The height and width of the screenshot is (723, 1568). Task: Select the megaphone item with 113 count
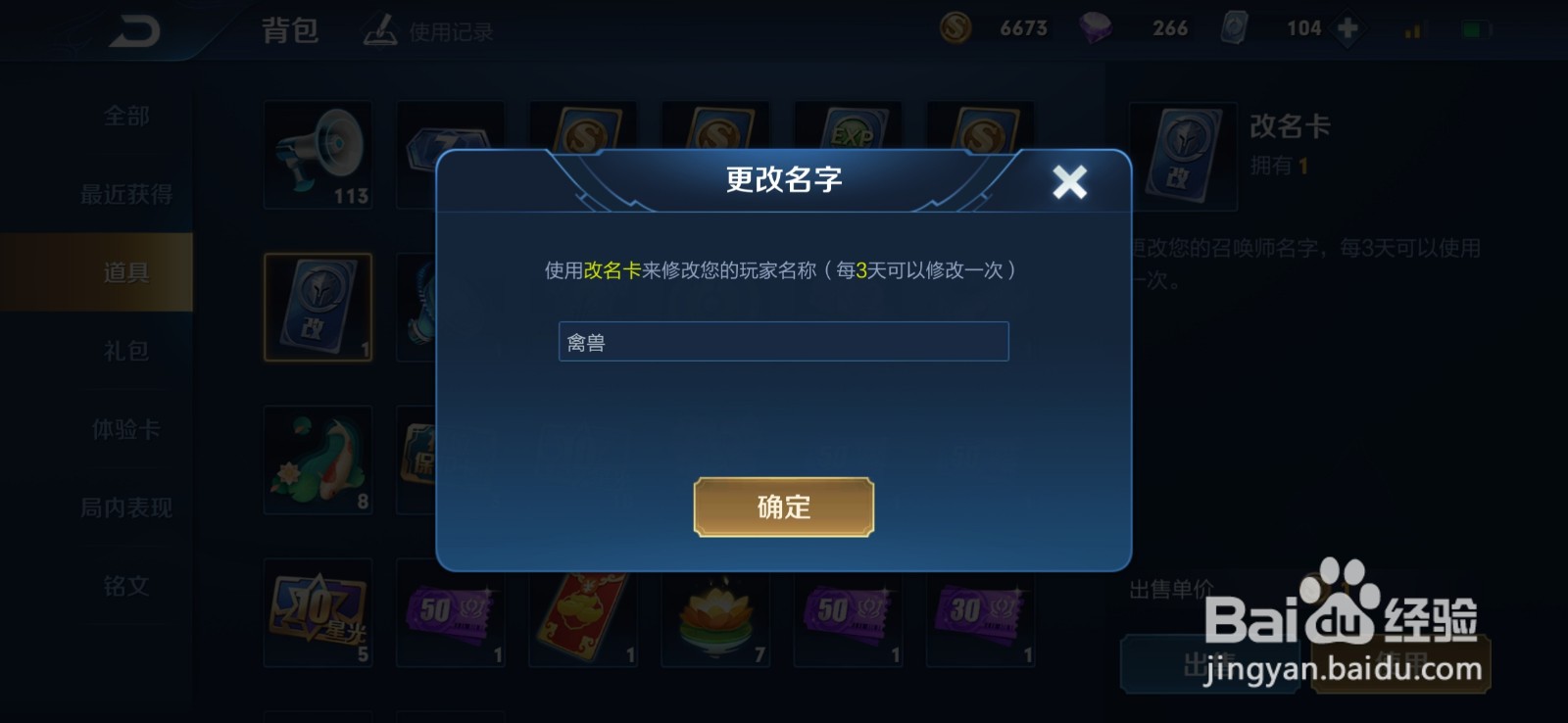[x=318, y=155]
